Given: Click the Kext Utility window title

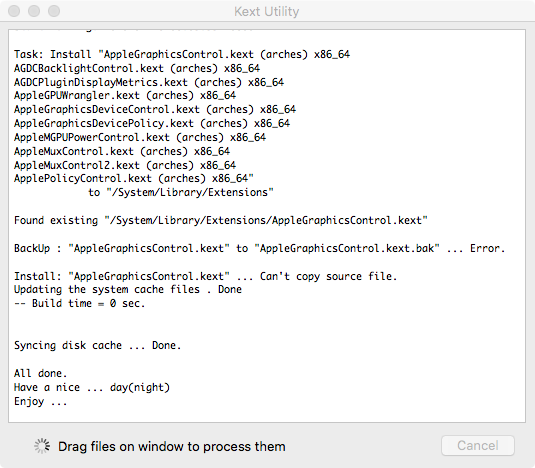Looking at the screenshot, I should [266, 11].
